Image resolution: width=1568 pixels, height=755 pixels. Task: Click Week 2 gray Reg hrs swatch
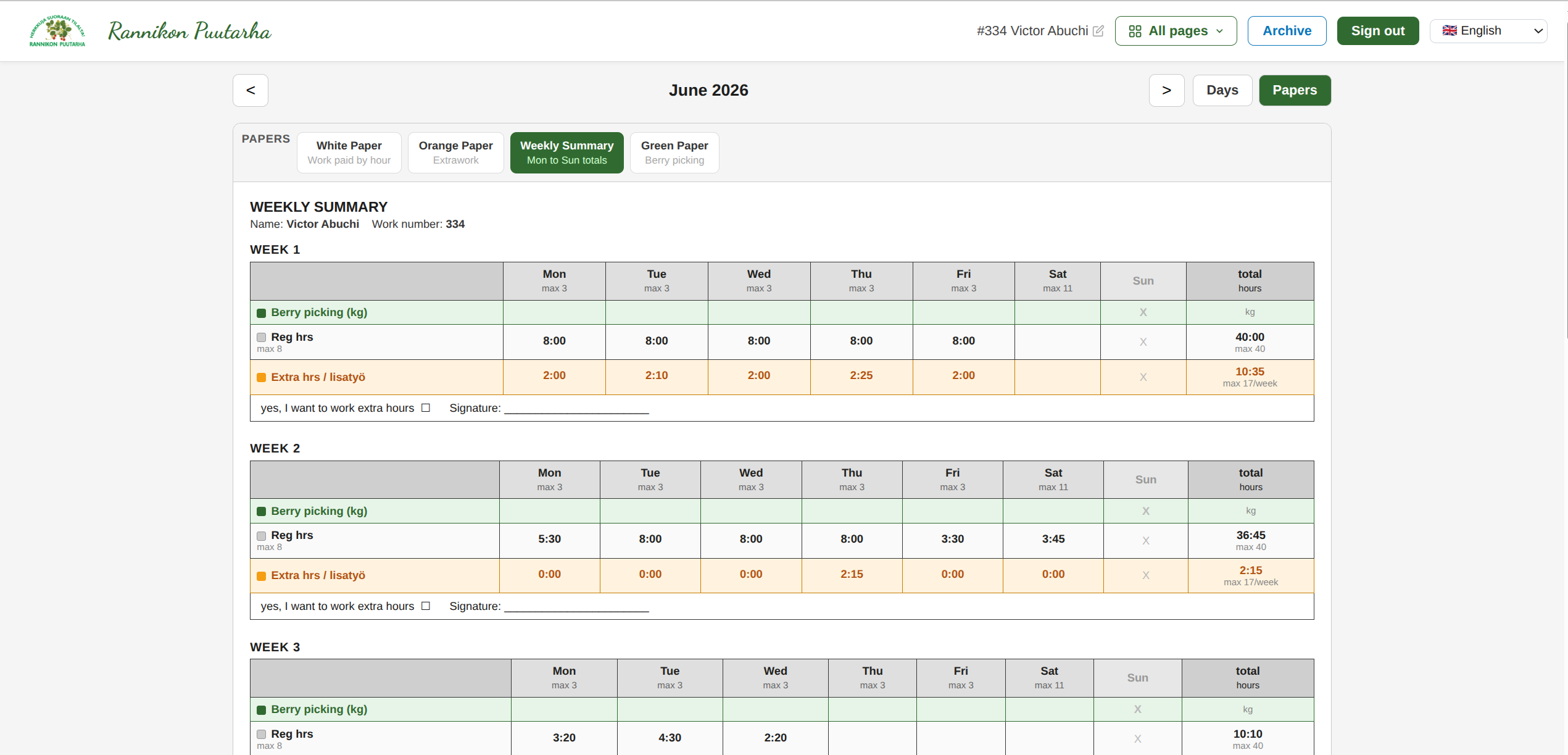261,536
